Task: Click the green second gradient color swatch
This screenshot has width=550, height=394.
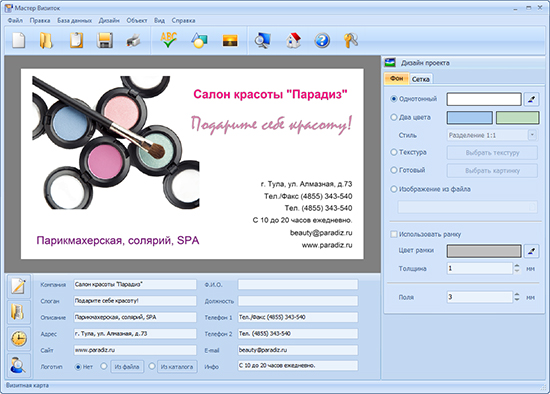Action: [517, 118]
